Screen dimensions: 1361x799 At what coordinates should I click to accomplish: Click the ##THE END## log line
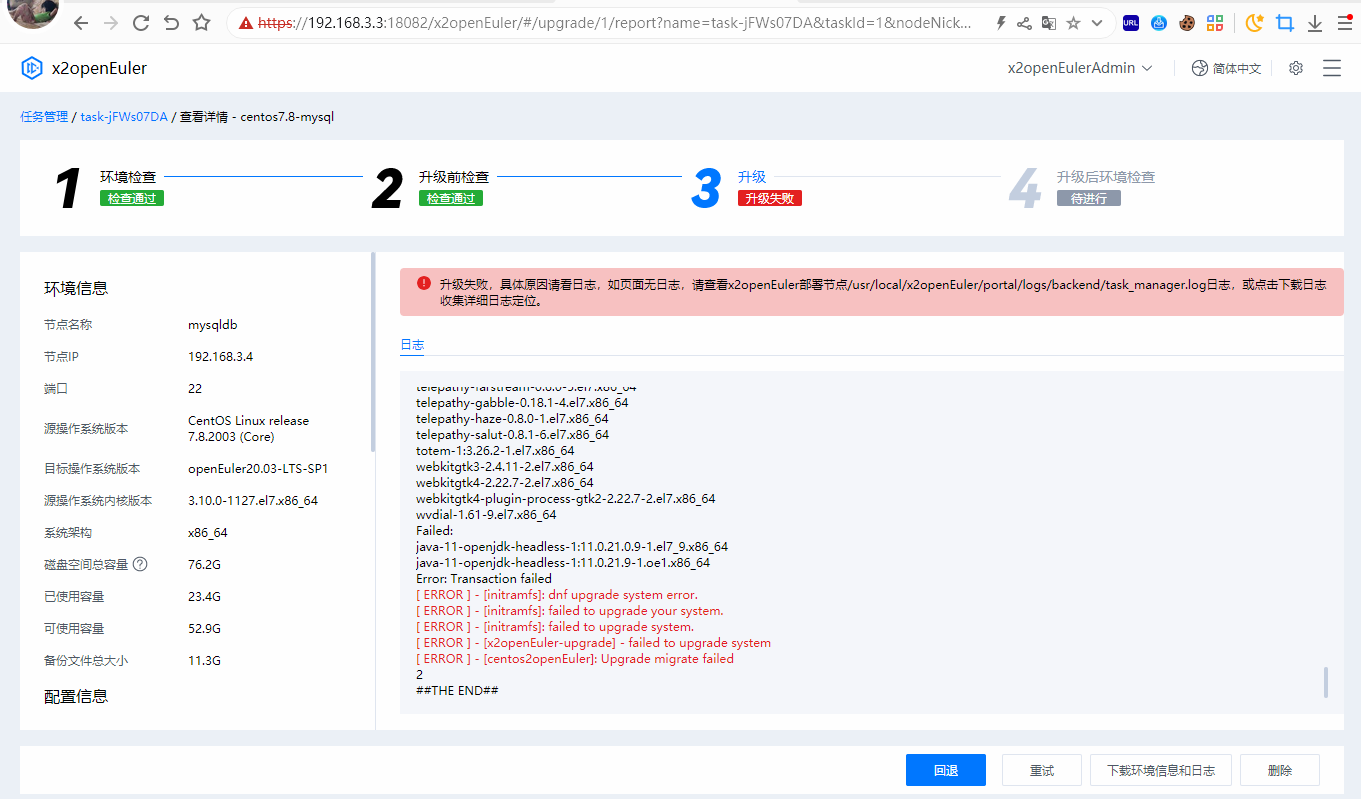tap(457, 691)
